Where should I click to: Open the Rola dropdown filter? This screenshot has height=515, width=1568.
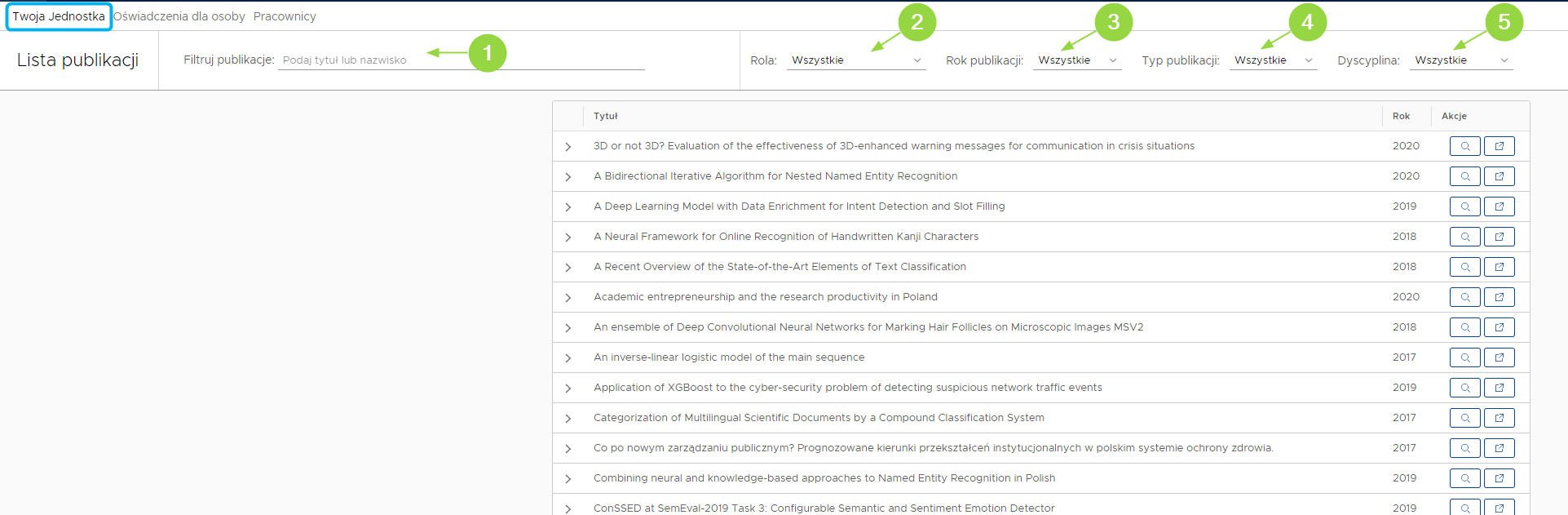point(855,60)
